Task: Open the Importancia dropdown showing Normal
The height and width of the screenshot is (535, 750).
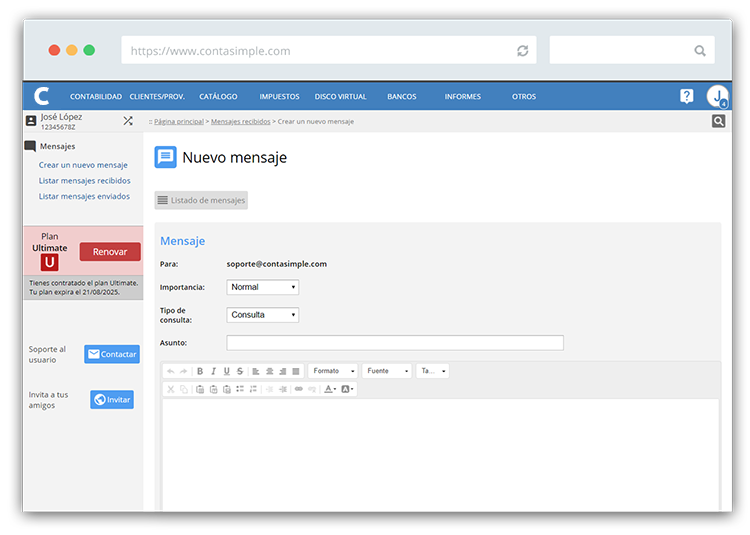Action: click(x=263, y=287)
